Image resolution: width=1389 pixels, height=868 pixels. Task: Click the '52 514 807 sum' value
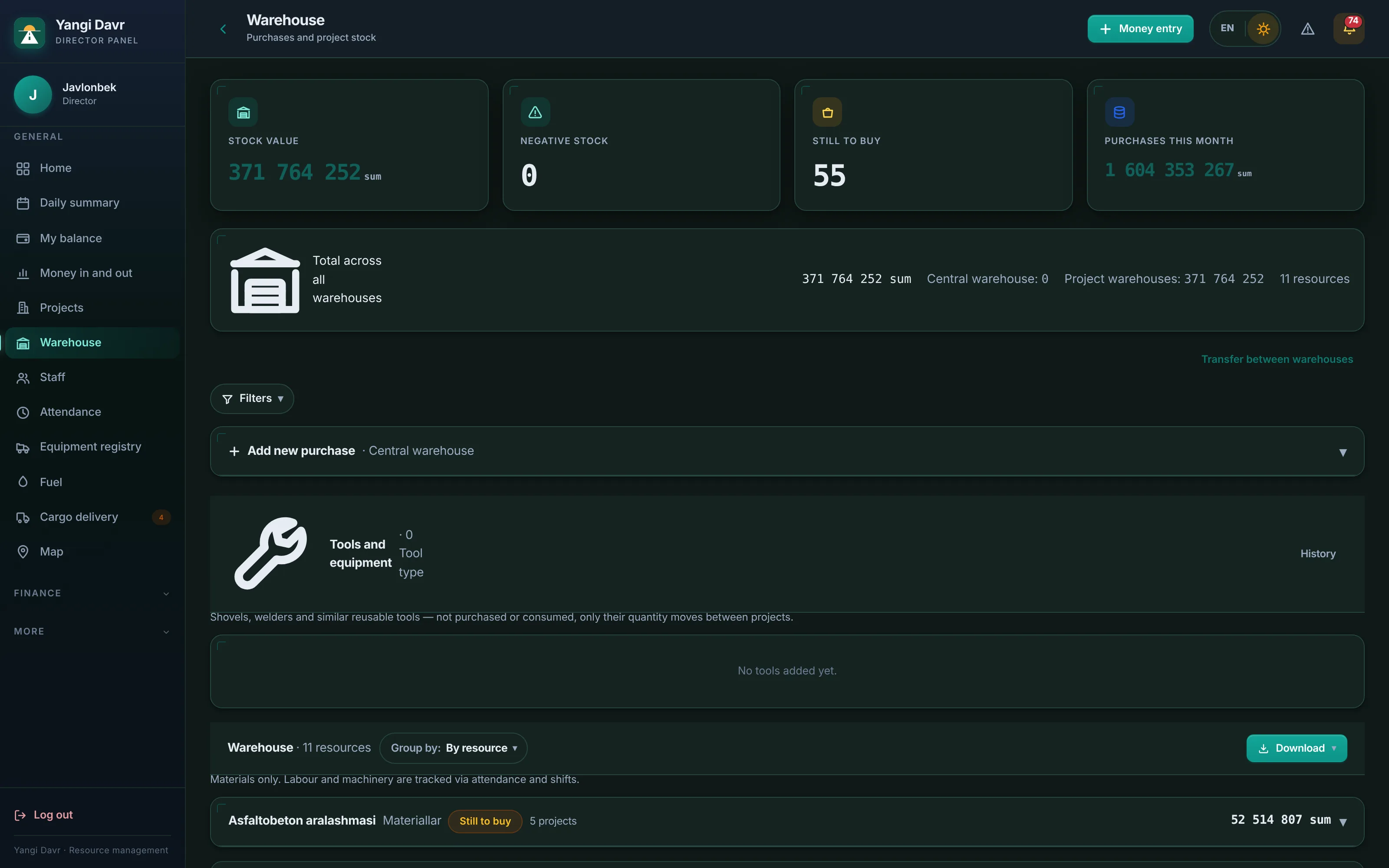coord(1280,820)
